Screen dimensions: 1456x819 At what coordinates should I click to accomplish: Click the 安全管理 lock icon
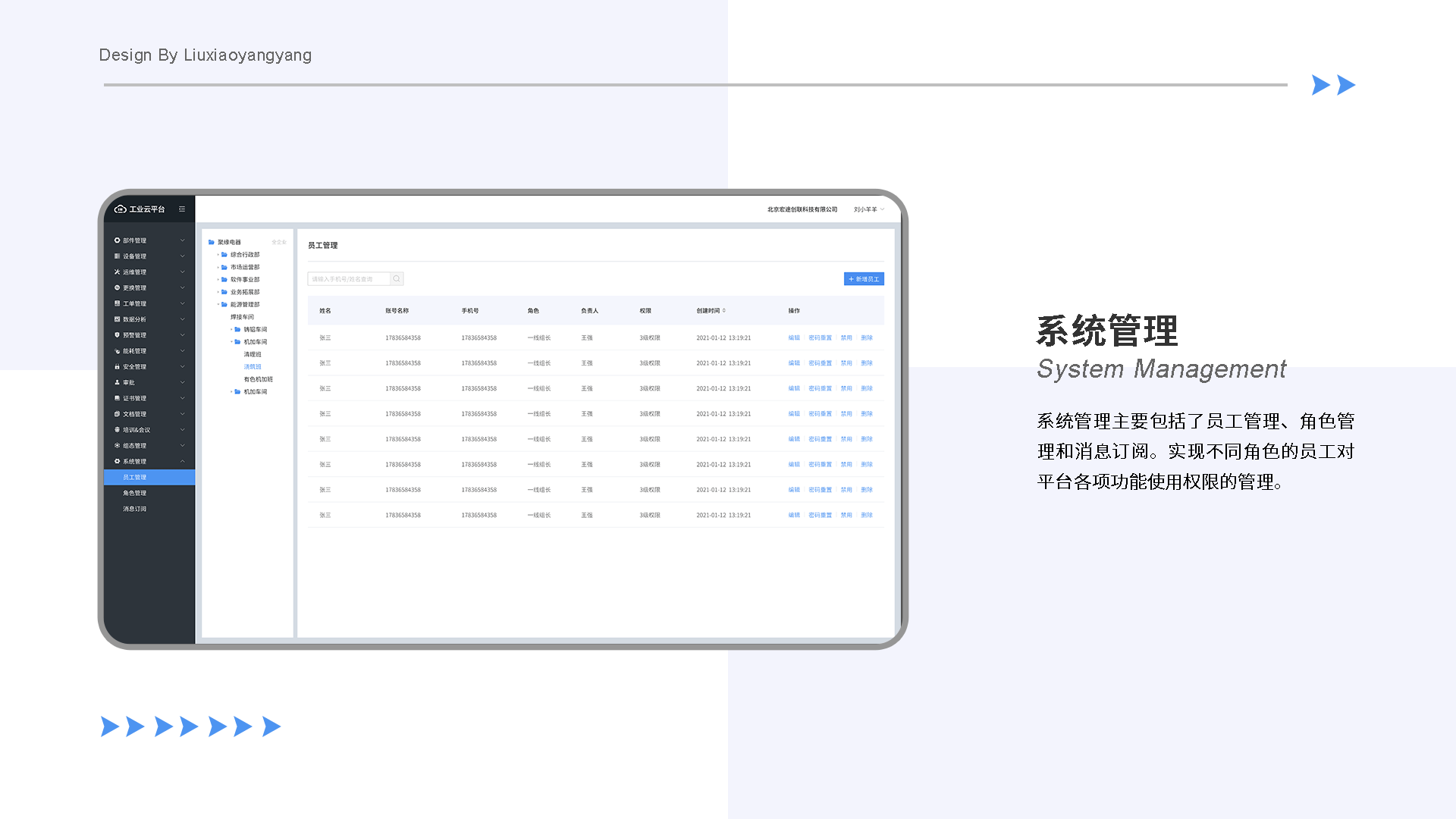pyautogui.click(x=118, y=367)
